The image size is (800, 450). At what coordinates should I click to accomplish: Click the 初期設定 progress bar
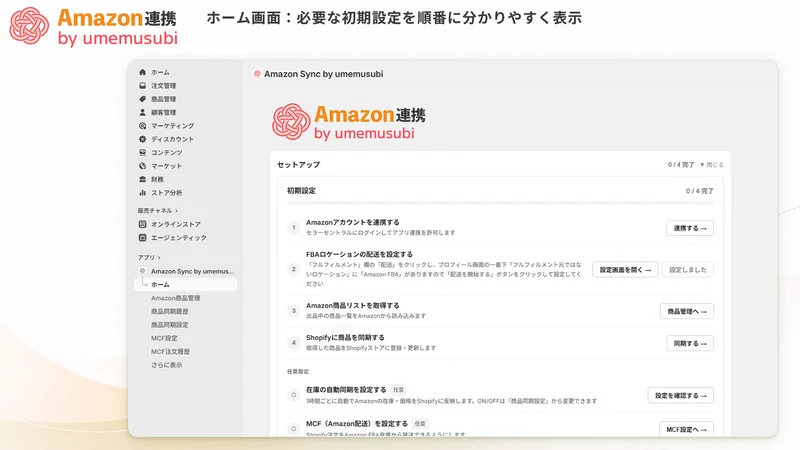[500, 203]
